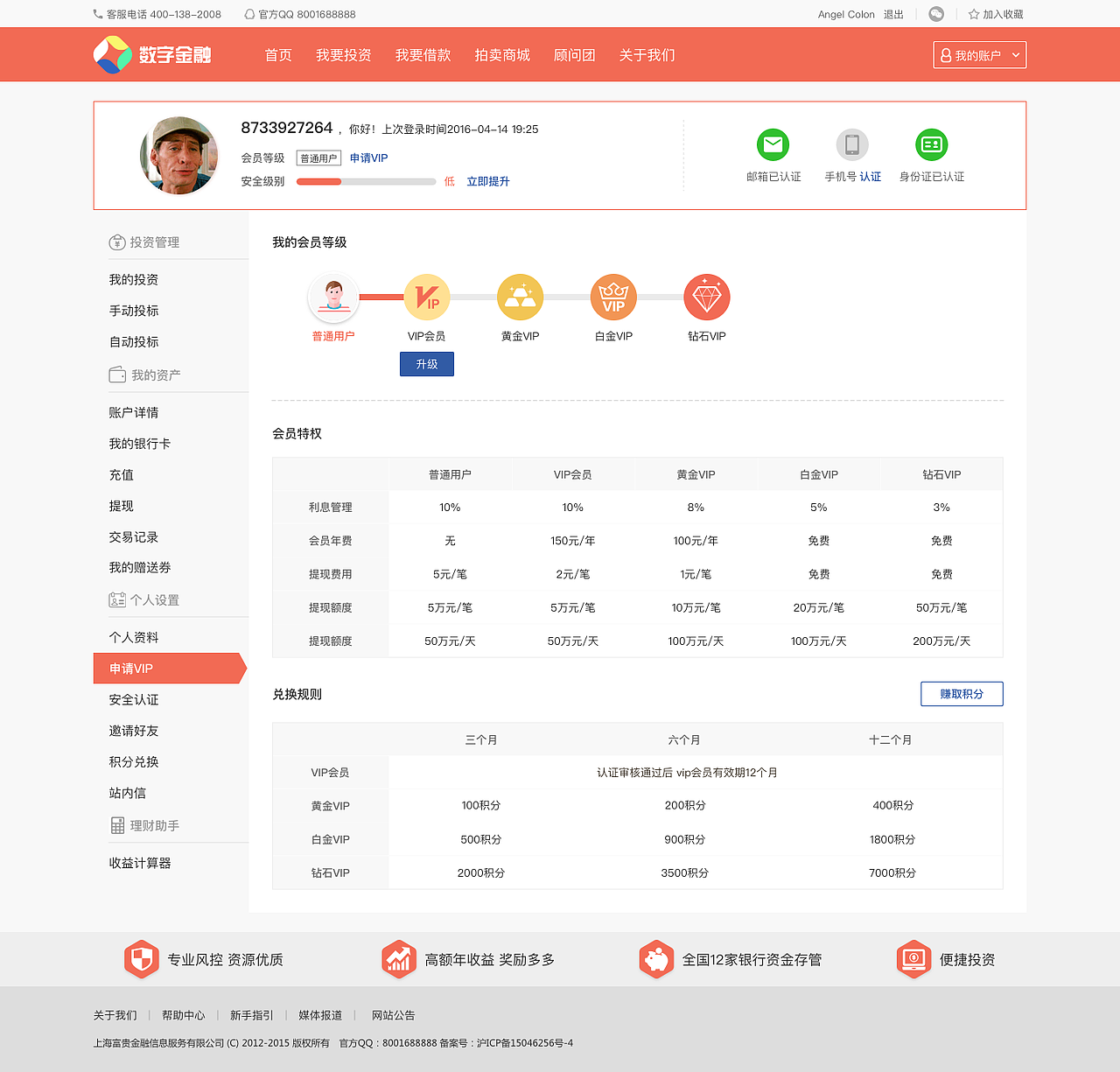Click the 手机号 phone verification icon
Viewport: 1120px width, 1072px height.
click(852, 144)
